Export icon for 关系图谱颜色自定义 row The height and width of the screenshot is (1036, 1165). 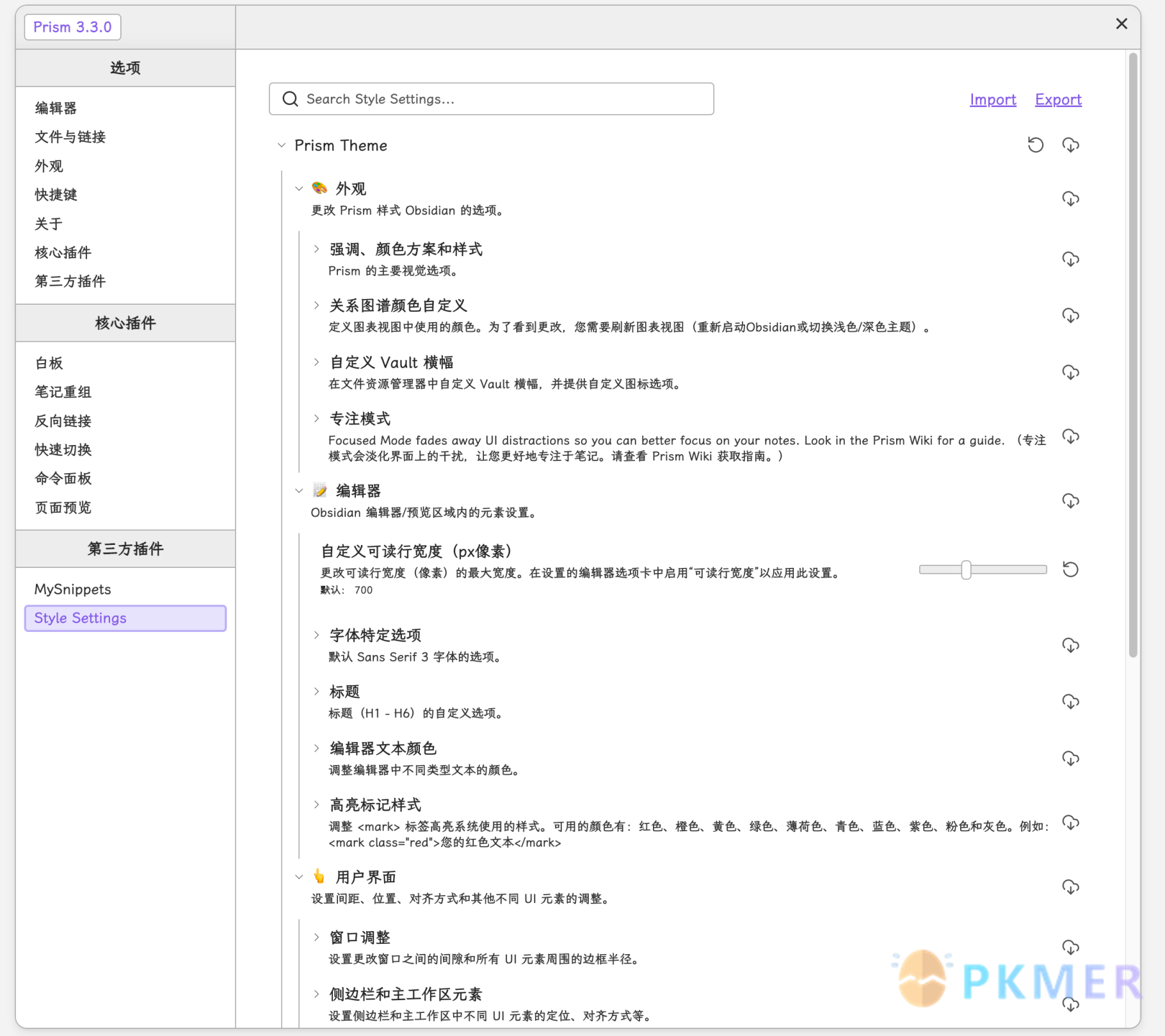click(1070, 316)
